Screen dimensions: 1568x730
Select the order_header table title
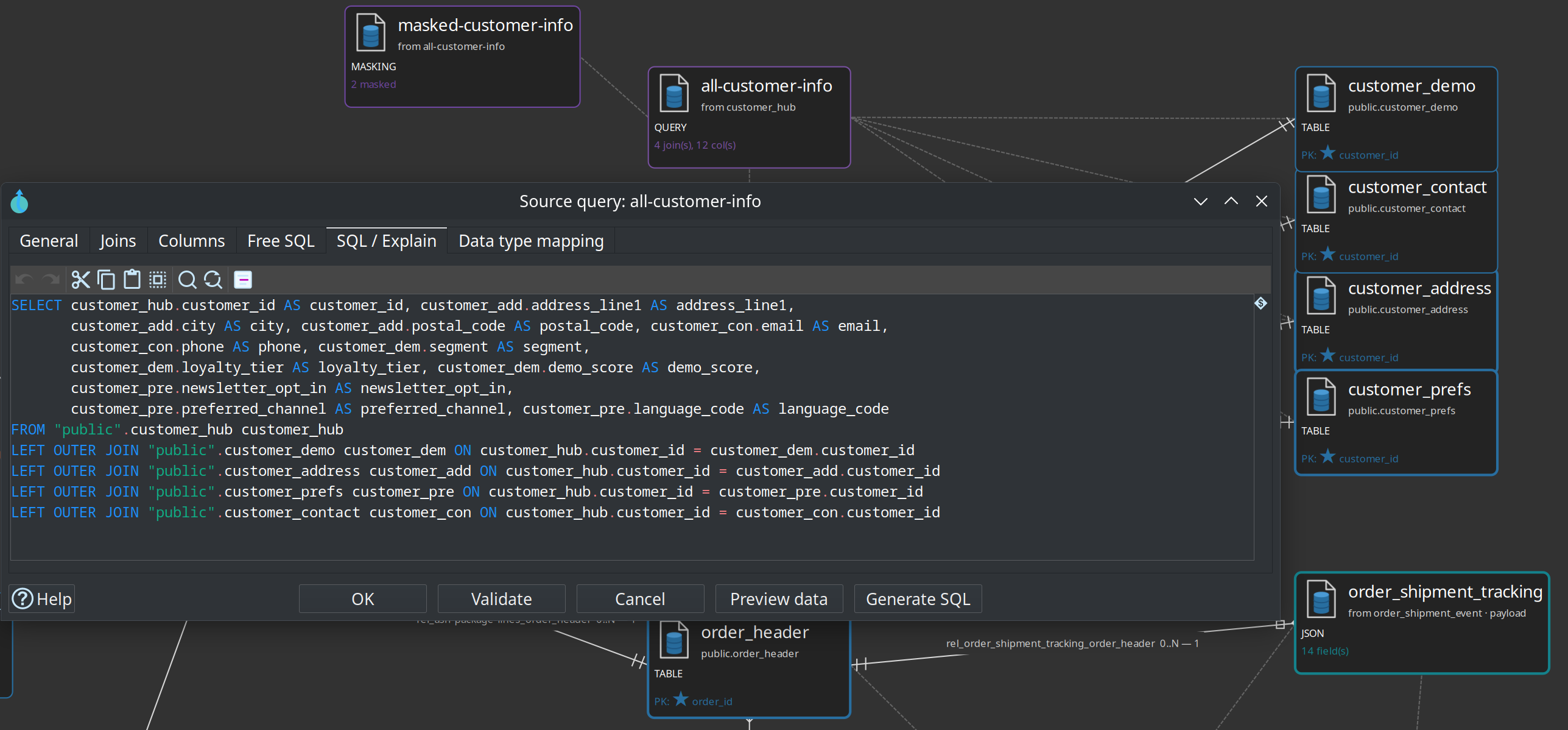[x=754, y=632]
